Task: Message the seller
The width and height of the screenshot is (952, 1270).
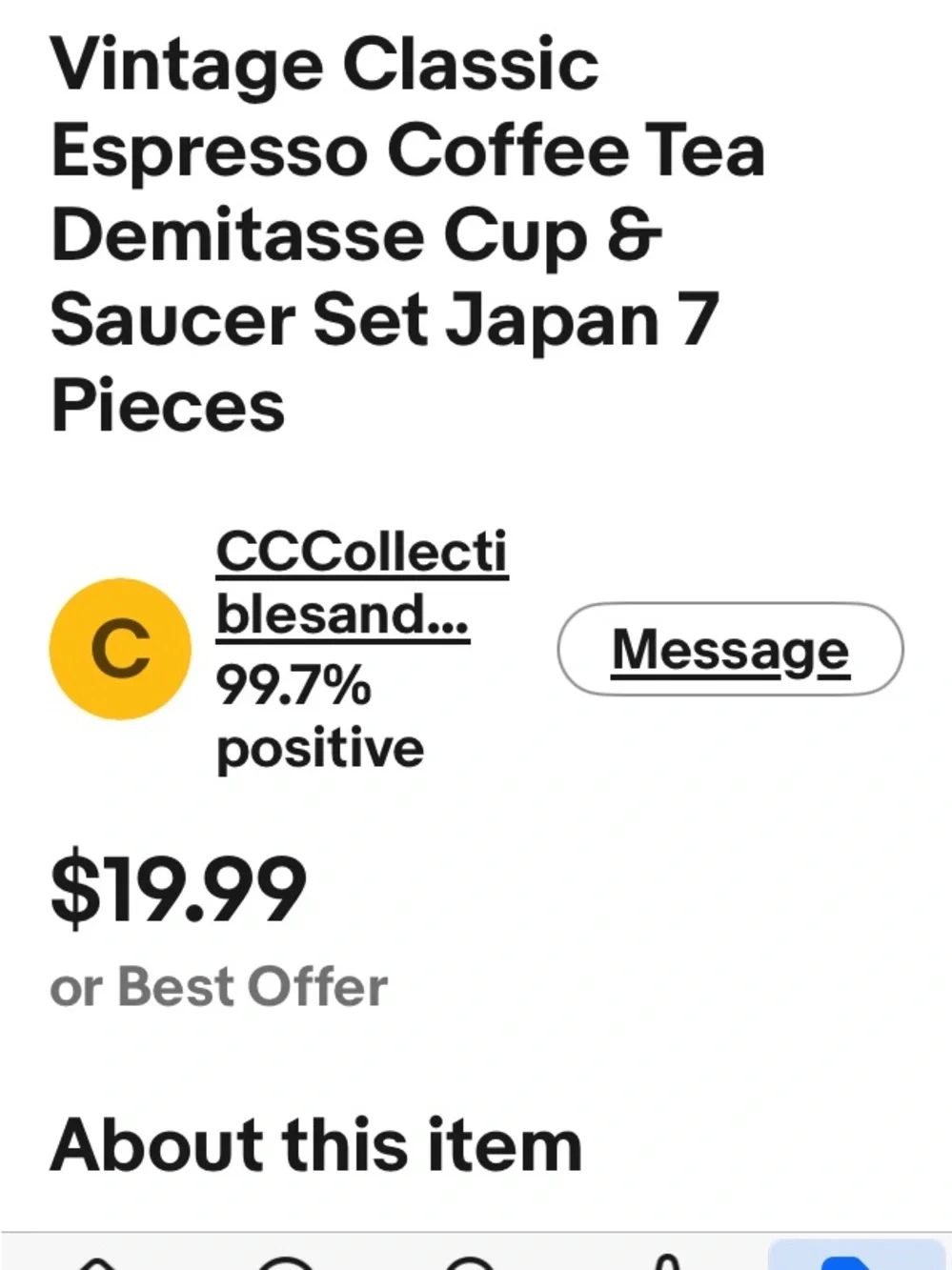Action: pos(730,649)
